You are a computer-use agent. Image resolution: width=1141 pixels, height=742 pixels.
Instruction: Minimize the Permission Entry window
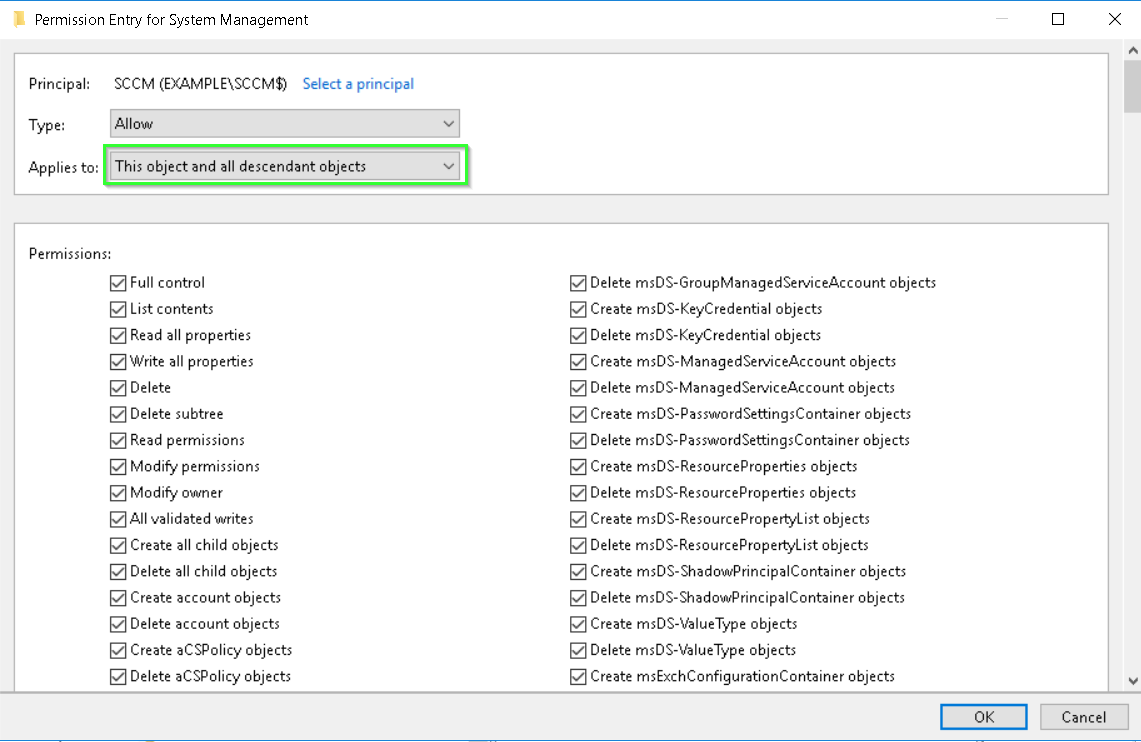(x=1002, y=19)
